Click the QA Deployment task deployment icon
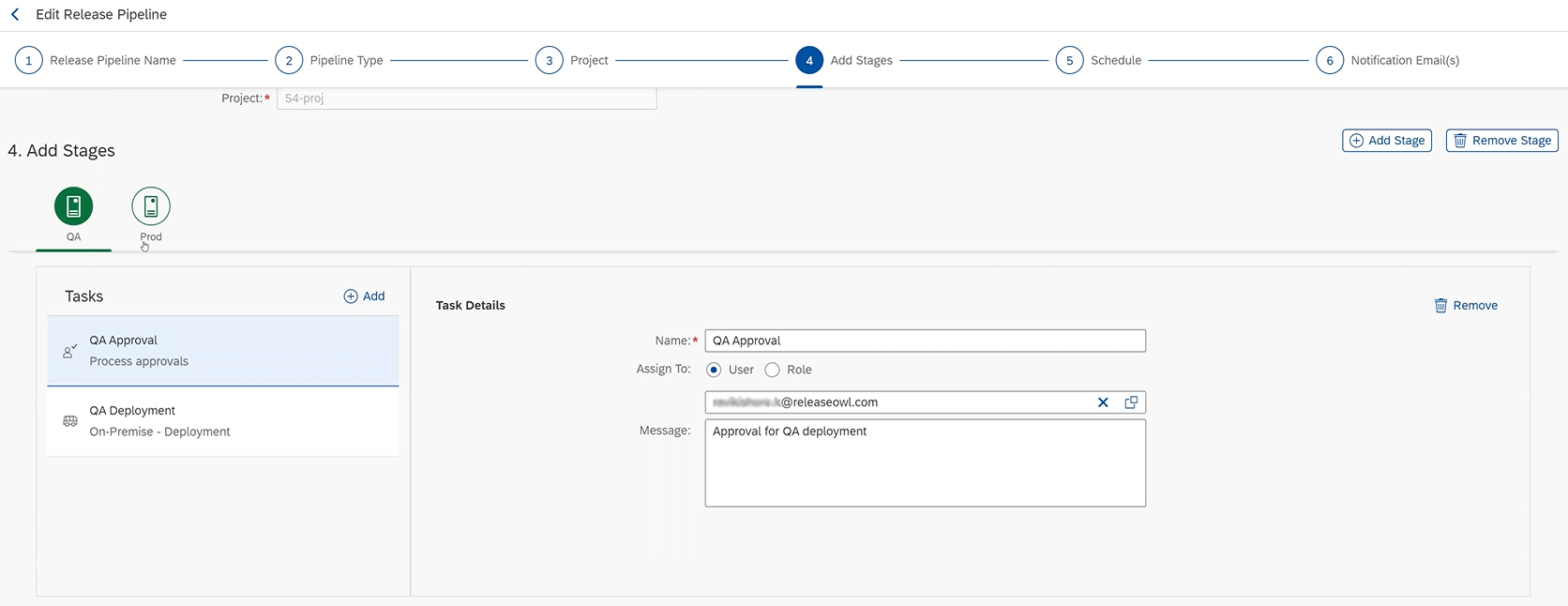The height and width of the screenshot is (606, 1568). pyautogui.click(x=70, y=421)
